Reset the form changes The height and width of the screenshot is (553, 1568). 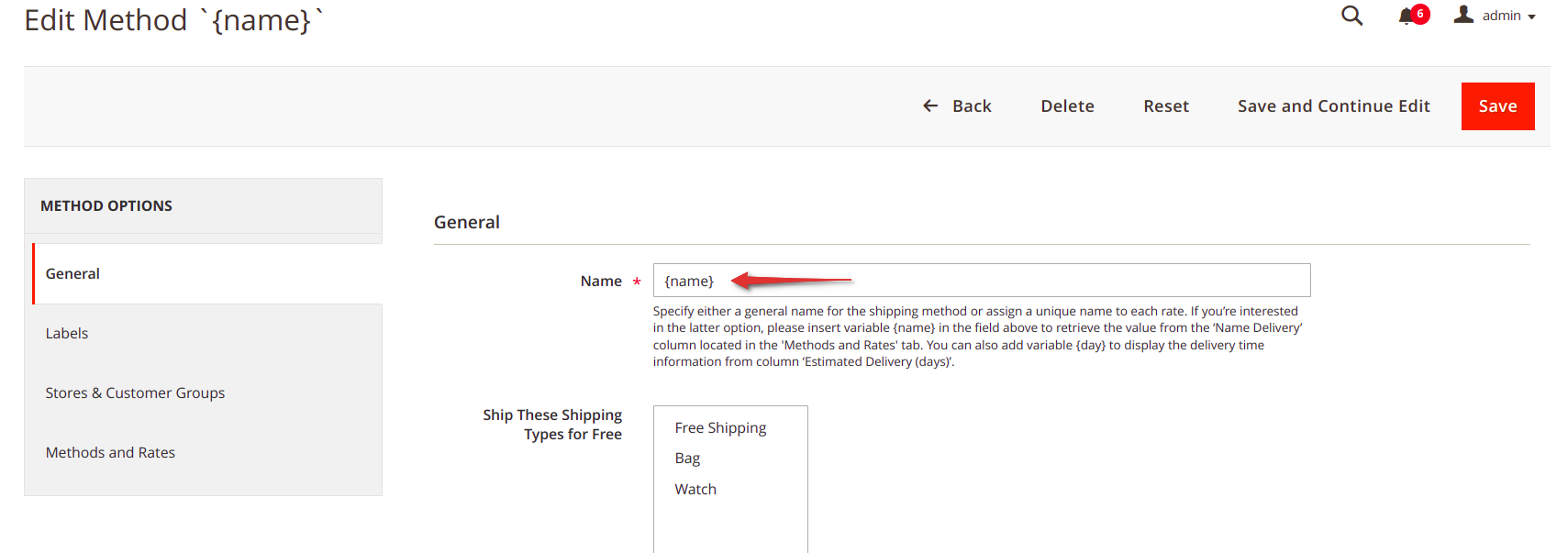(x=1166, y=106)
